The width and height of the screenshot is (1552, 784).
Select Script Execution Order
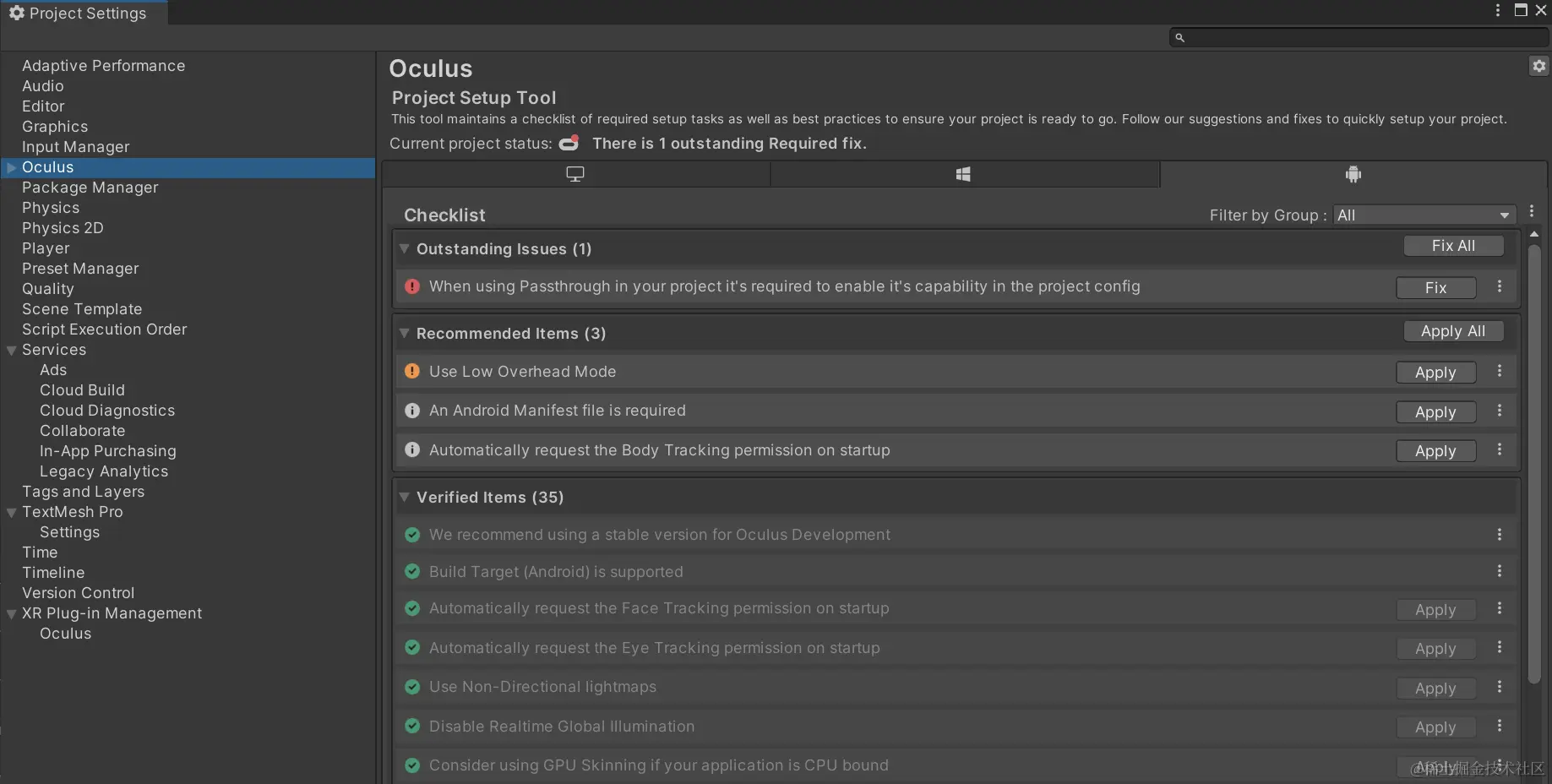click(x=105, y=329)
